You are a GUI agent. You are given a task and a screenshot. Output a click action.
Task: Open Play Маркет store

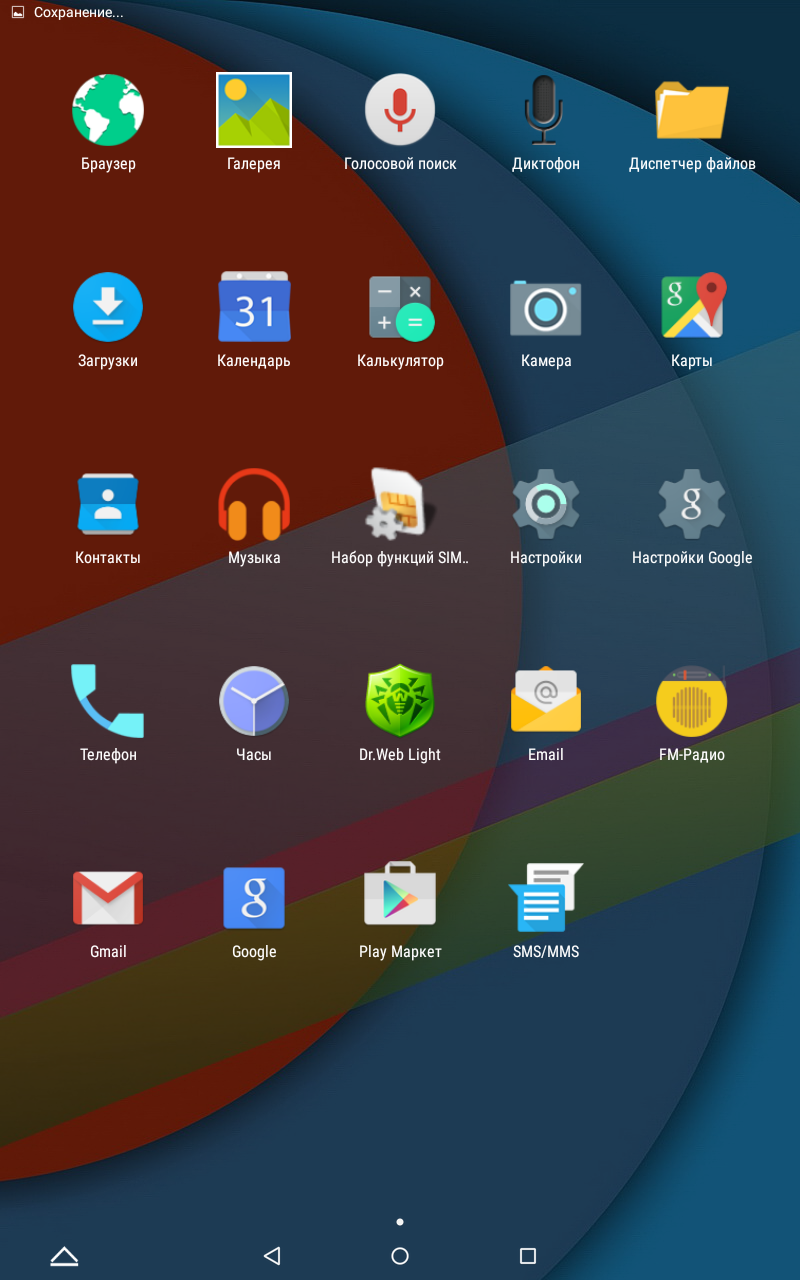pyautogui.click(x=400, y=898)
